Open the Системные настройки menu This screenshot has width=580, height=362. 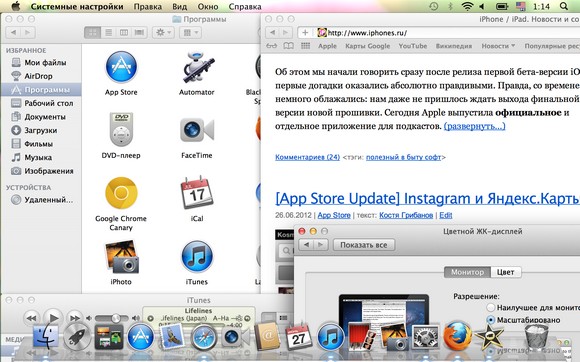pyautogui.click(x=77, y=7)
